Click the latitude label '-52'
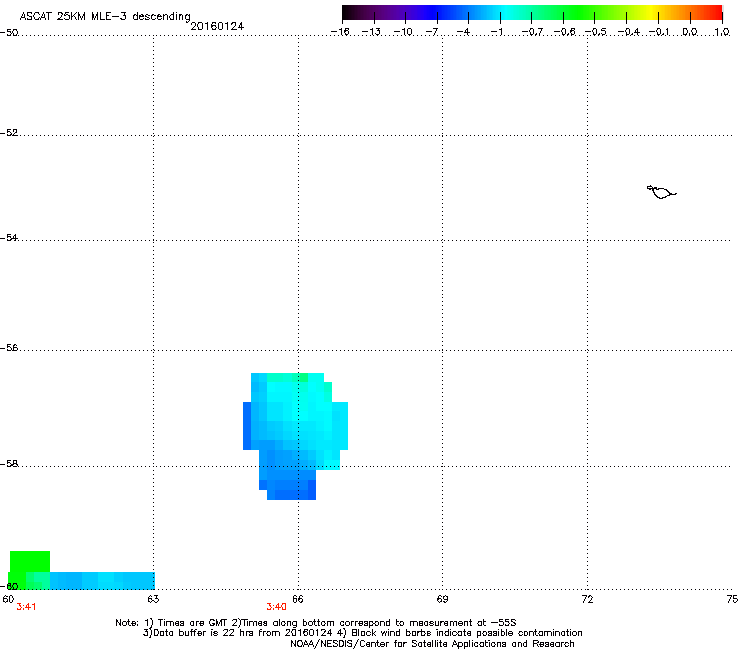The height and width of the screenshot is (650, 740). coord(9,133)
